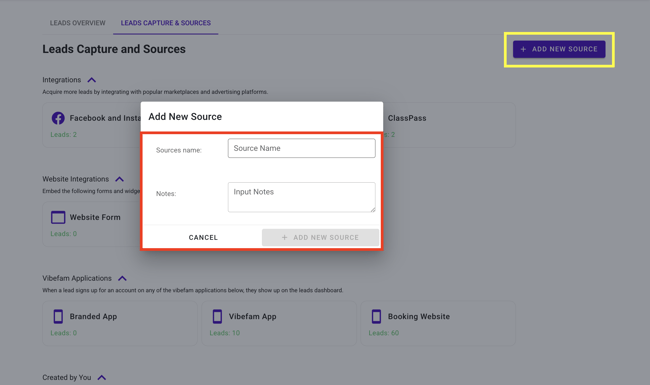Click the Notes label in dialog
This screenshot has width=650, height=385.
pos(166,194)
